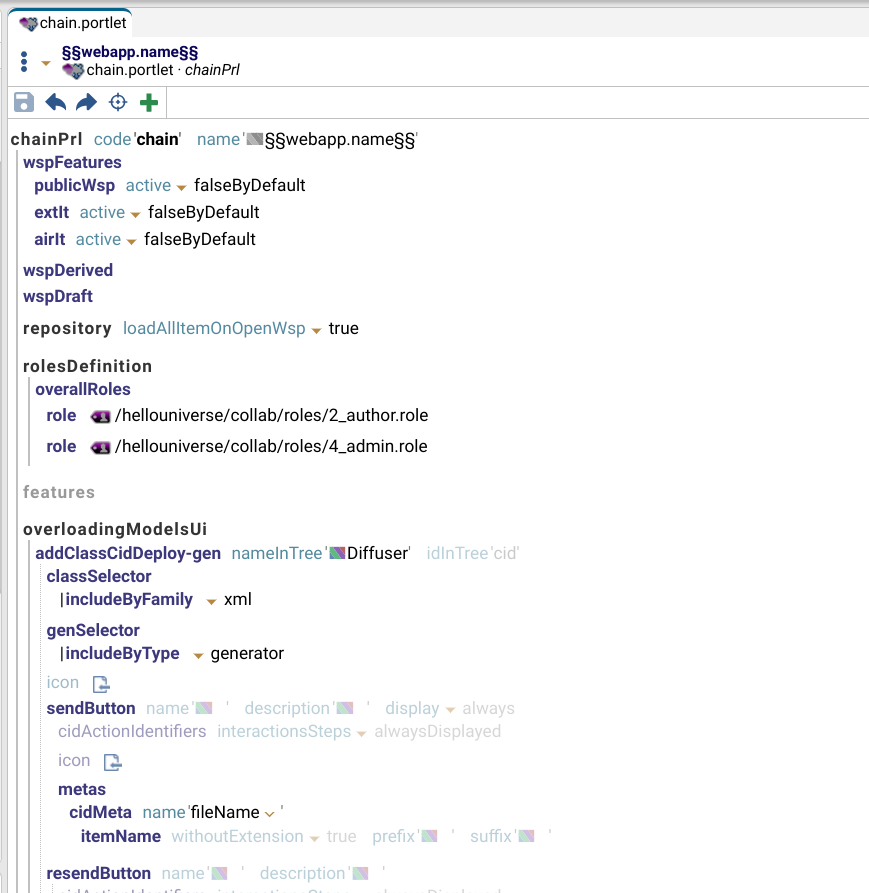
Task: Click the role icon beside 2_author.role
Action: (100, 416)
